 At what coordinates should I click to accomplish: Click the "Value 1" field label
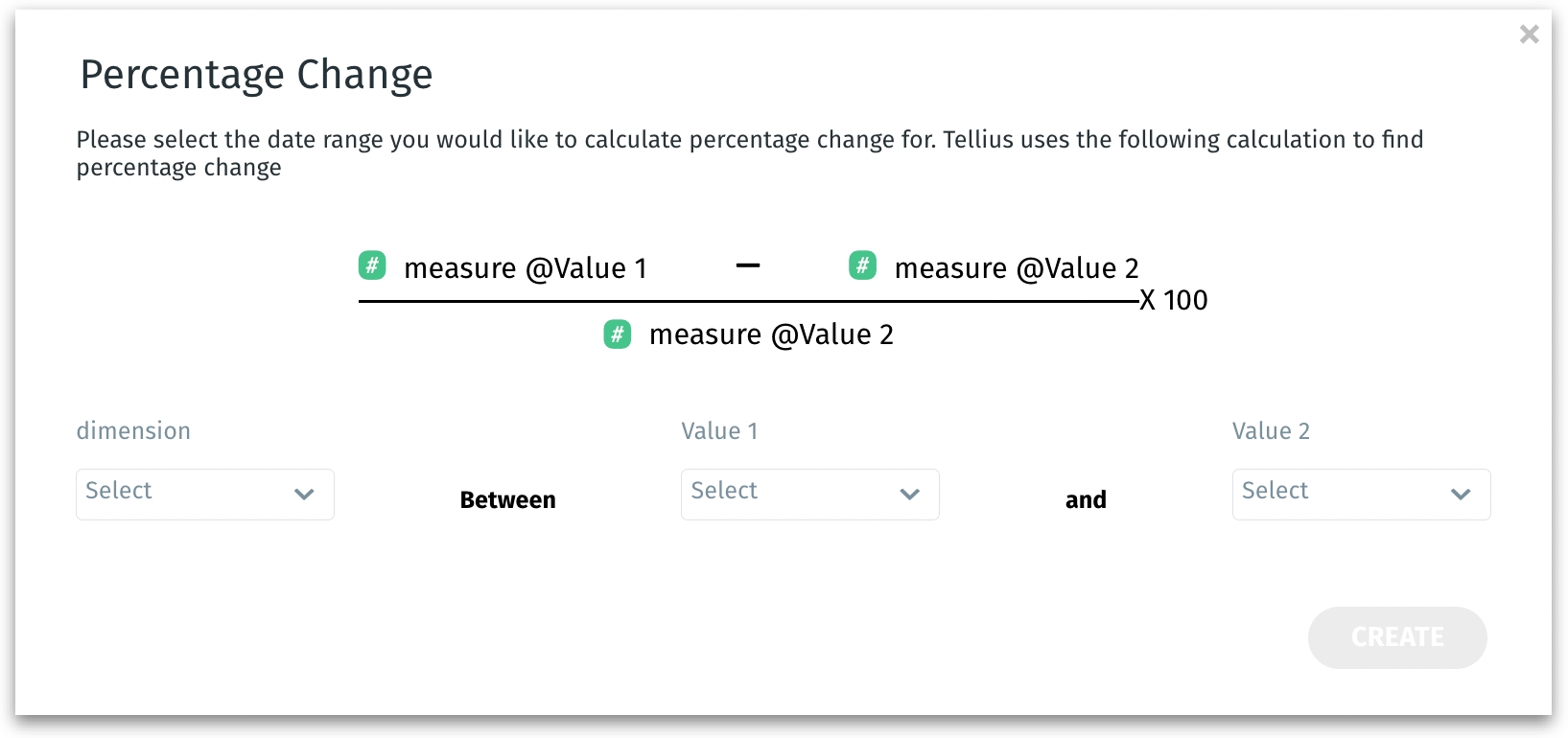(x=719, y=431)
